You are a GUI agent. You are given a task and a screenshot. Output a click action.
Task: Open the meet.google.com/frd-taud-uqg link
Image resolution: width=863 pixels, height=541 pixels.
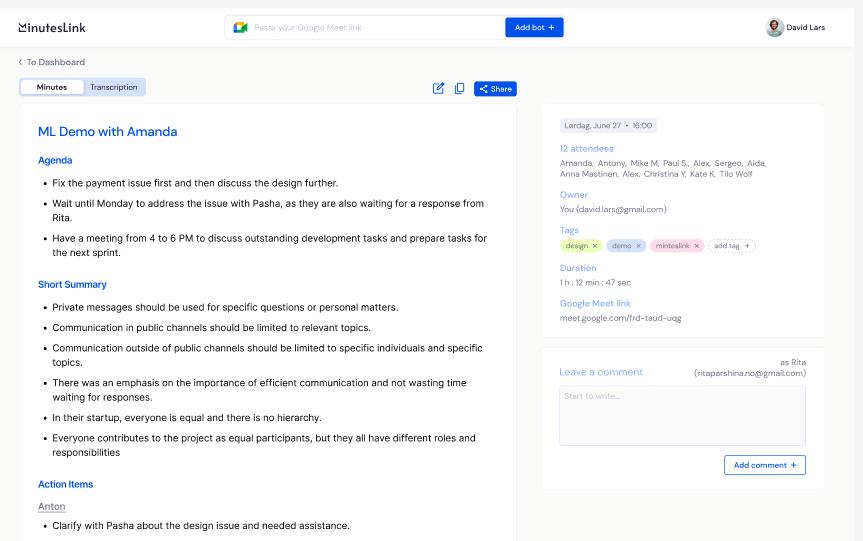pyautogui.click(x=620, y=318)
